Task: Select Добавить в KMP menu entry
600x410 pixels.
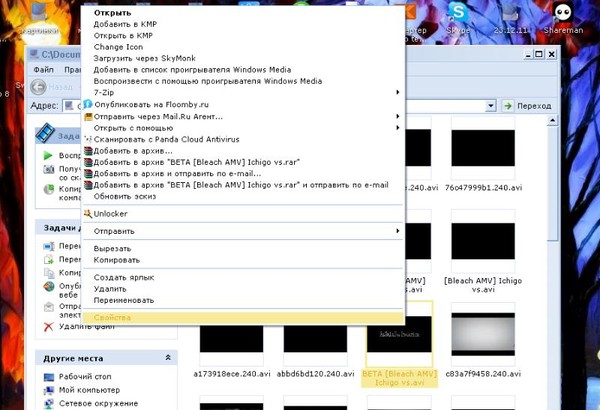Action: pyautogui.click(x=125, y=24)
